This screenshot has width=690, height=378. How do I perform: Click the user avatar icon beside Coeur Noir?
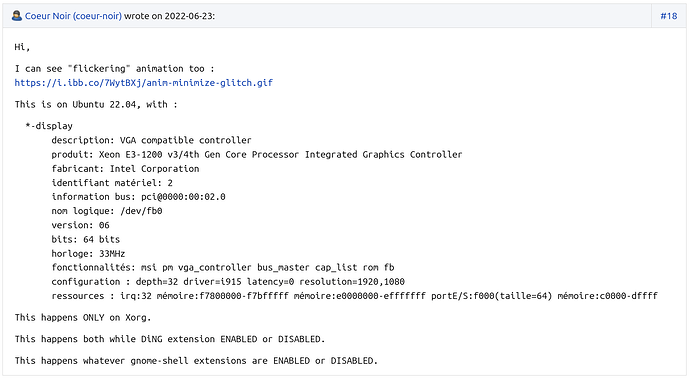[x=17, y=16]
